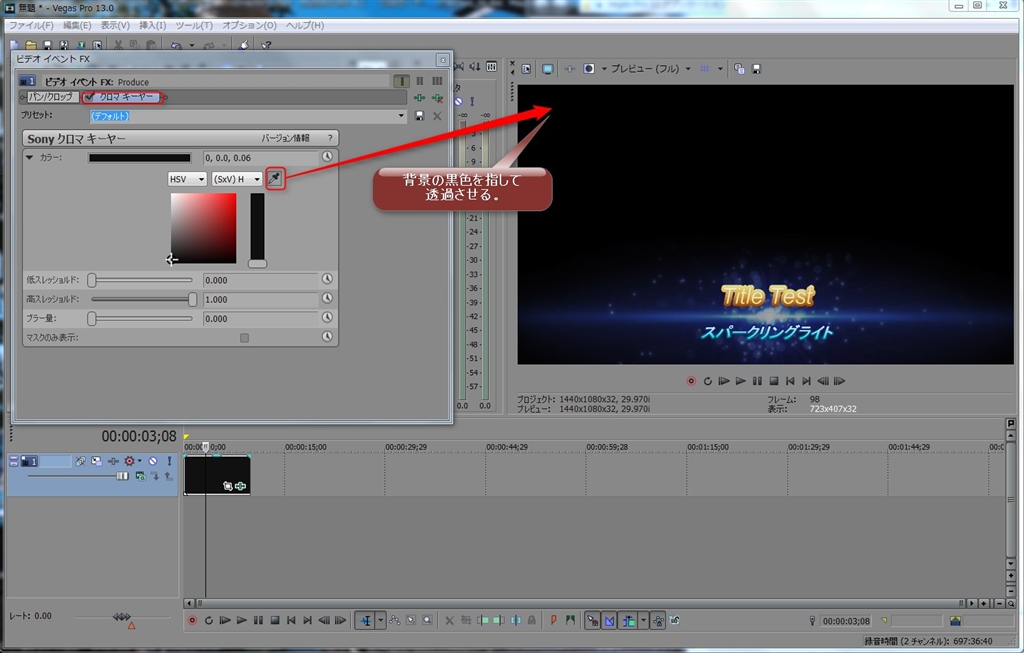Create a new project from toolbar

point(14,45)
